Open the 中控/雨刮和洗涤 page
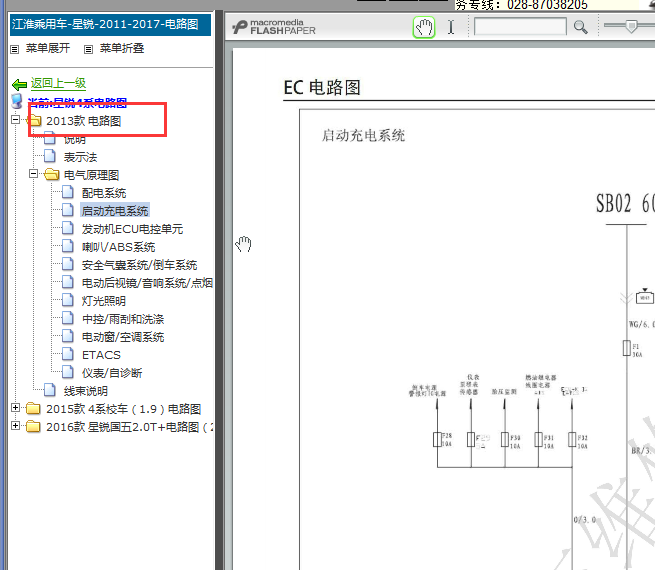The image size is (655, 570). click(x=123, y=319)
